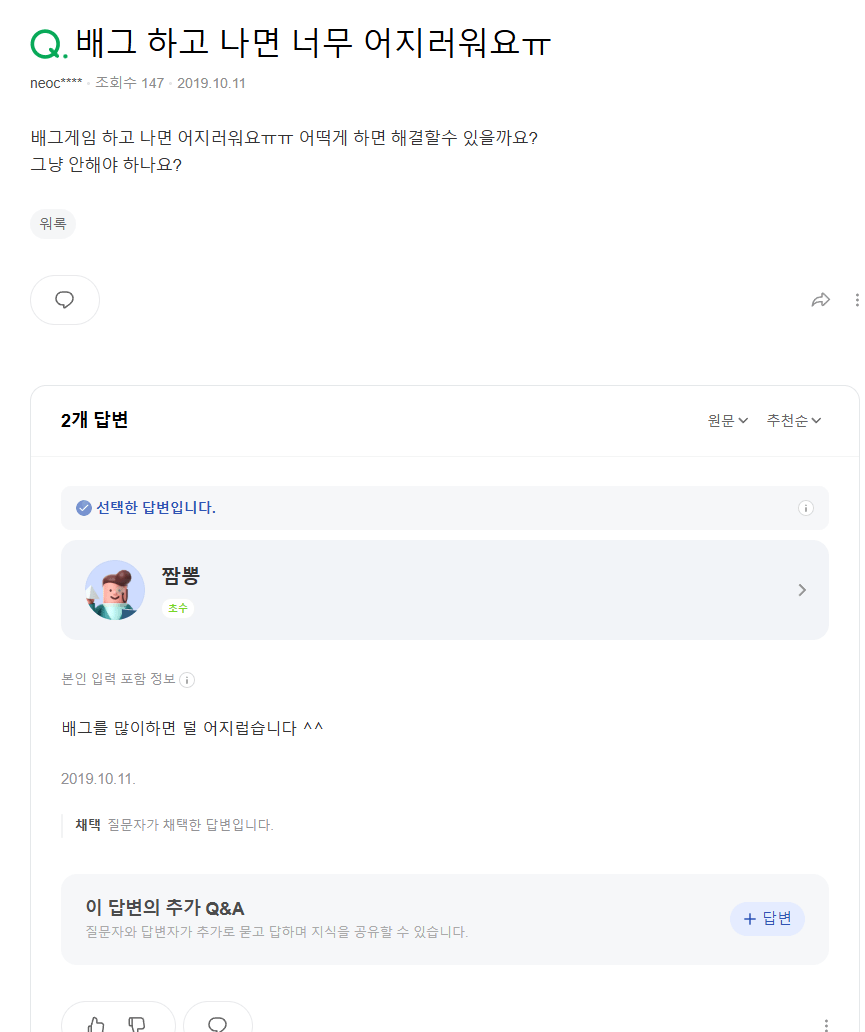Click the blue check mark beside 선택한 답변입니다
865x1032 pixels.
point(84,508)
